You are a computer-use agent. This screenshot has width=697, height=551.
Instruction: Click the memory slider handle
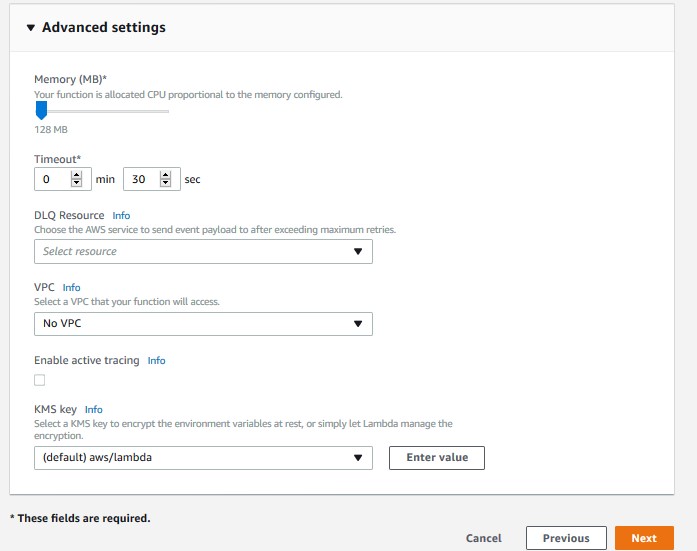coord(41,110)
